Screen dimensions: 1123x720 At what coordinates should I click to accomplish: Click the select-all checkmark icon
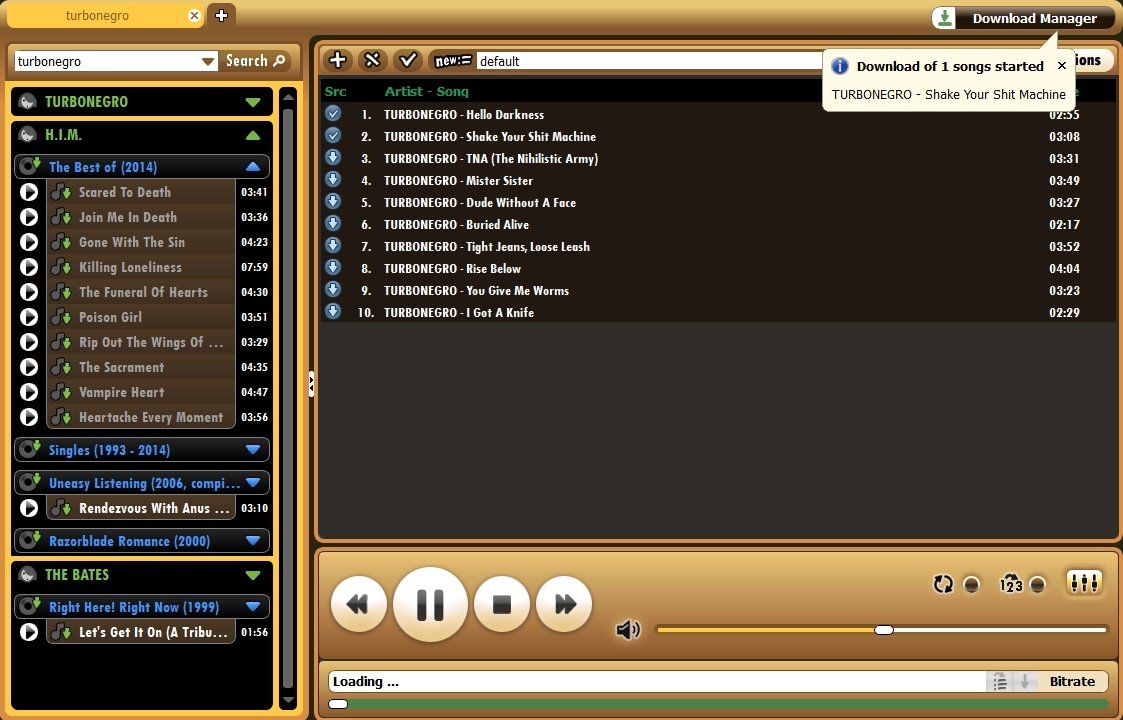click(x=408, y=60)
